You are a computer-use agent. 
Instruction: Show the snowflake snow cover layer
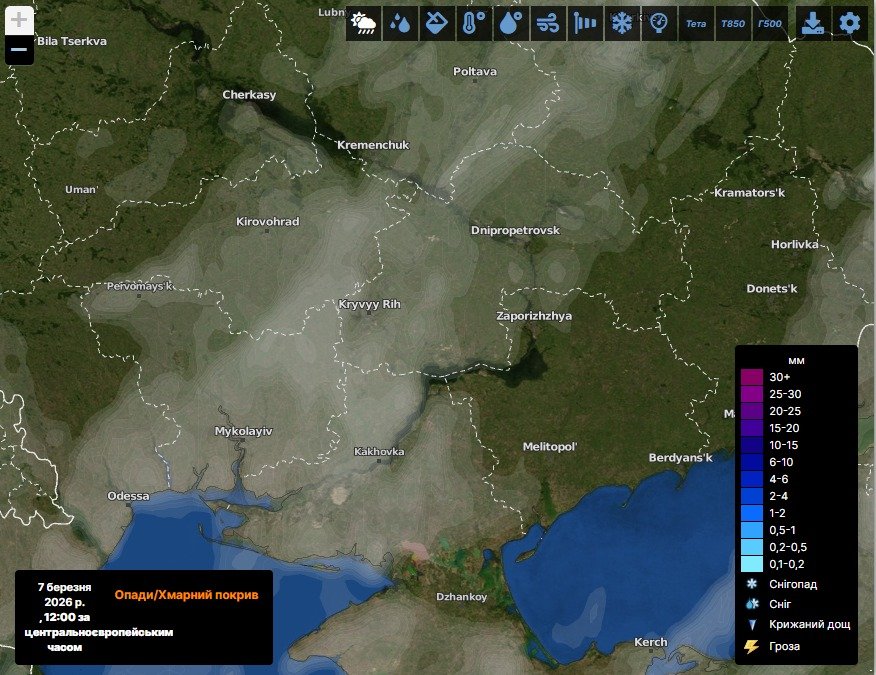click(x=621, y=22)
